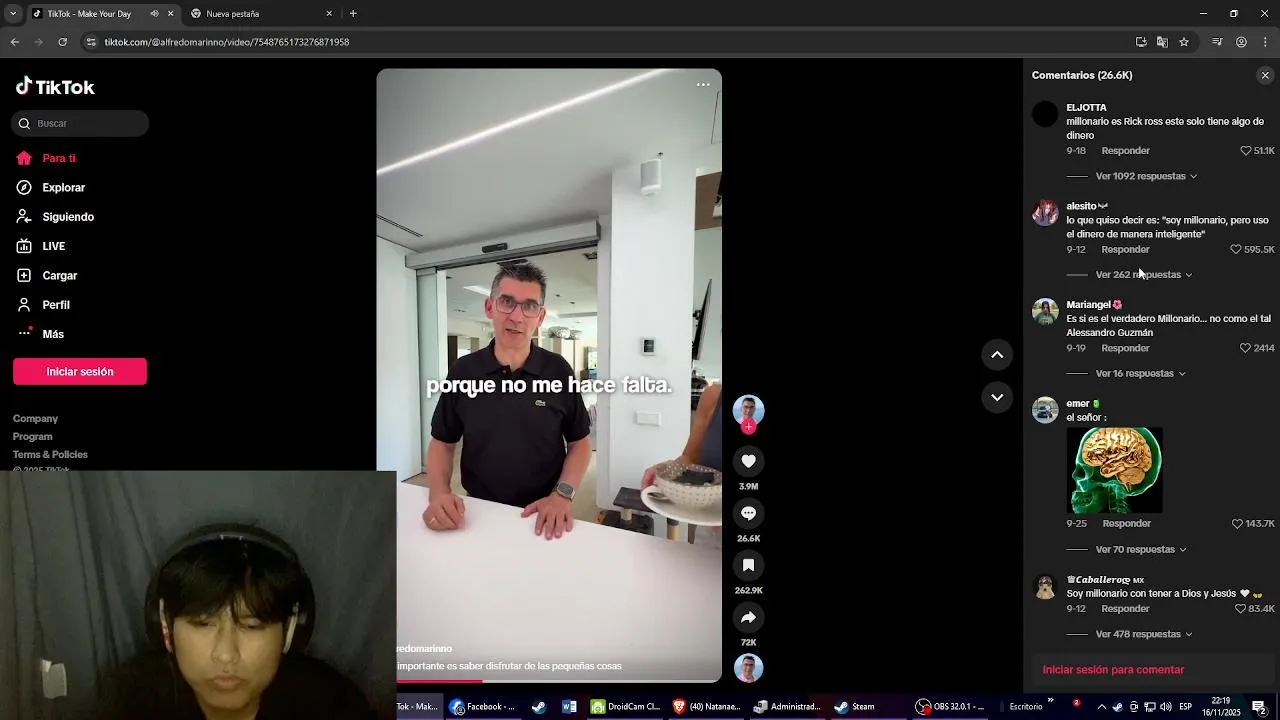1280x720 pixels.
Task: Expand 262 replies under alesito's comment
Action: click(x=1144, y=275)
